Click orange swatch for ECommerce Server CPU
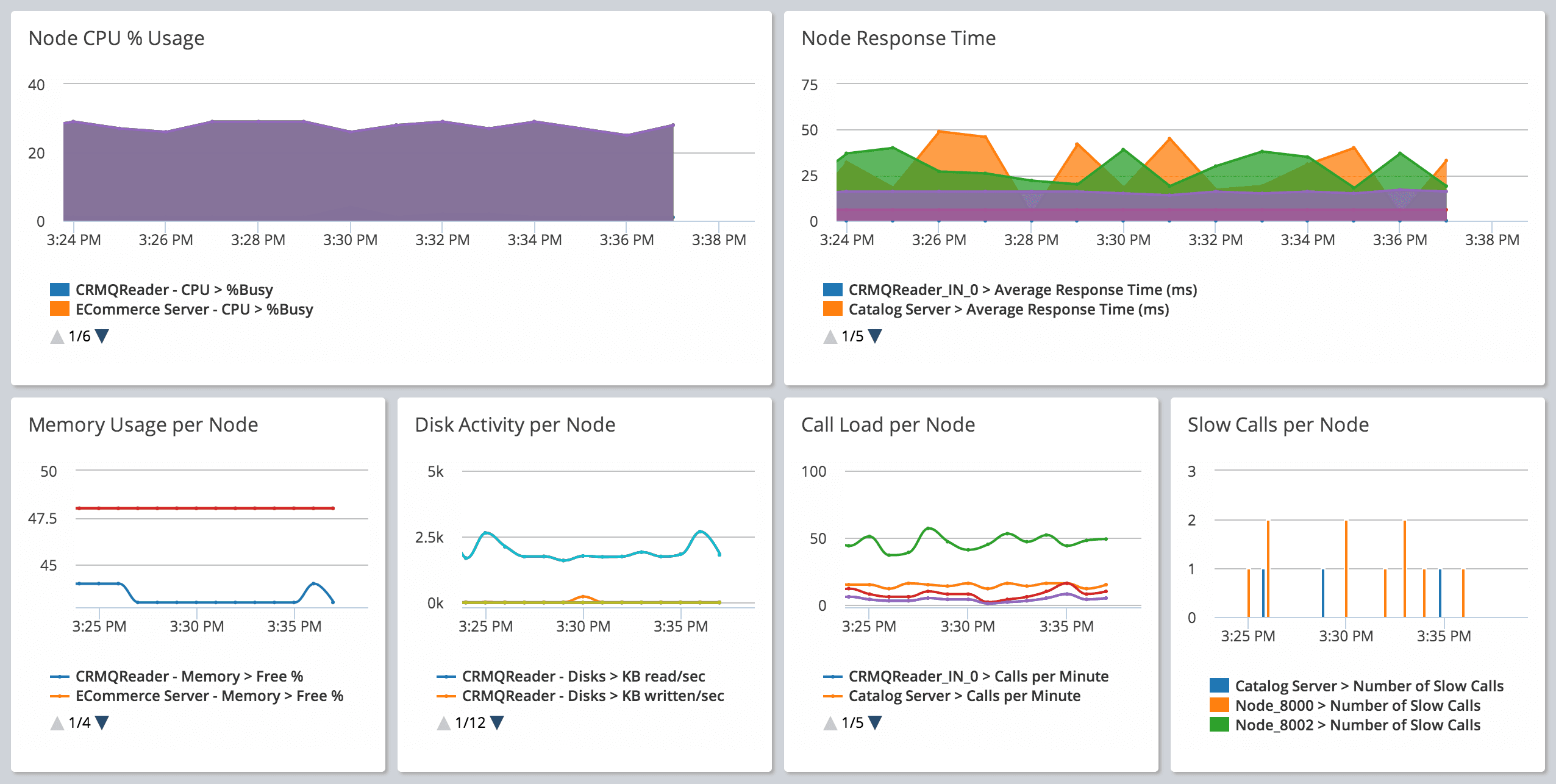This screenshot has height=784, width=1556. pos(60,309)
